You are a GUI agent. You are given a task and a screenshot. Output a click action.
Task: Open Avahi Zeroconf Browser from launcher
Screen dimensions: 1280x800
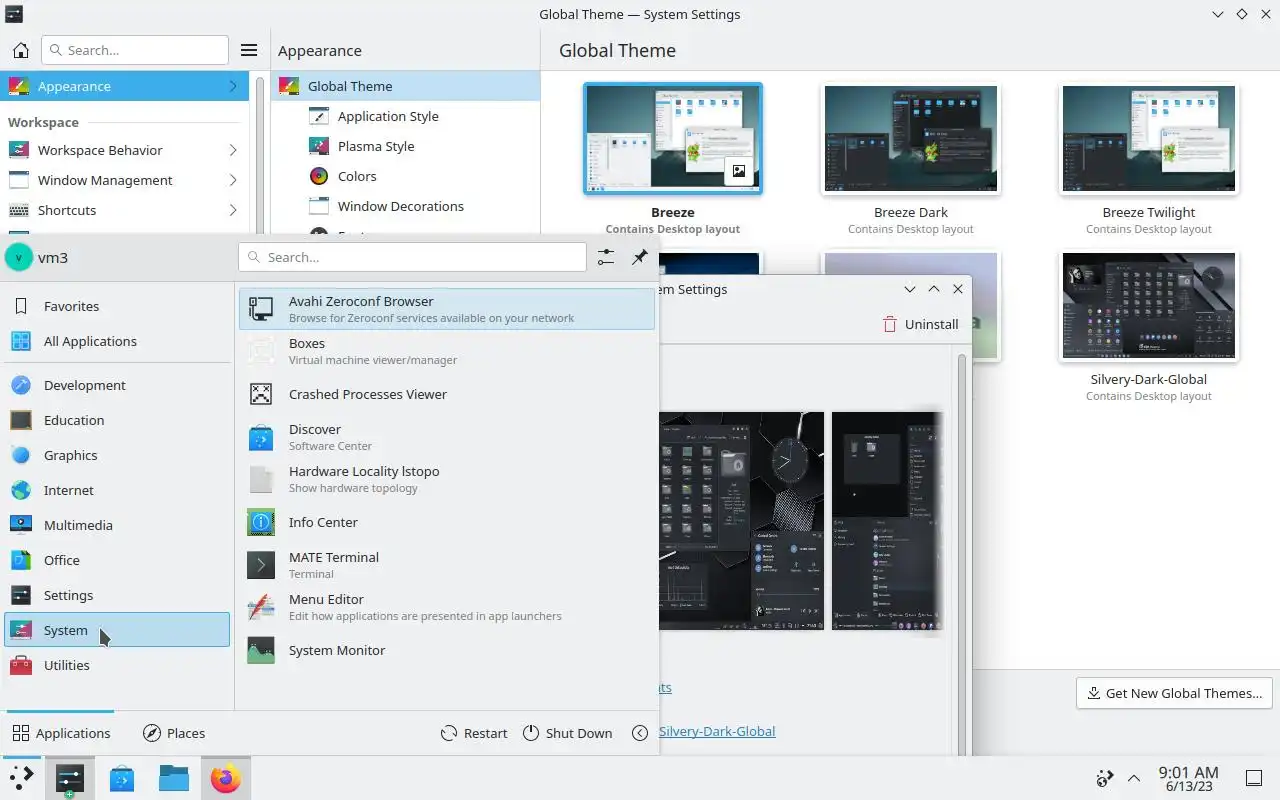(447, 309)
